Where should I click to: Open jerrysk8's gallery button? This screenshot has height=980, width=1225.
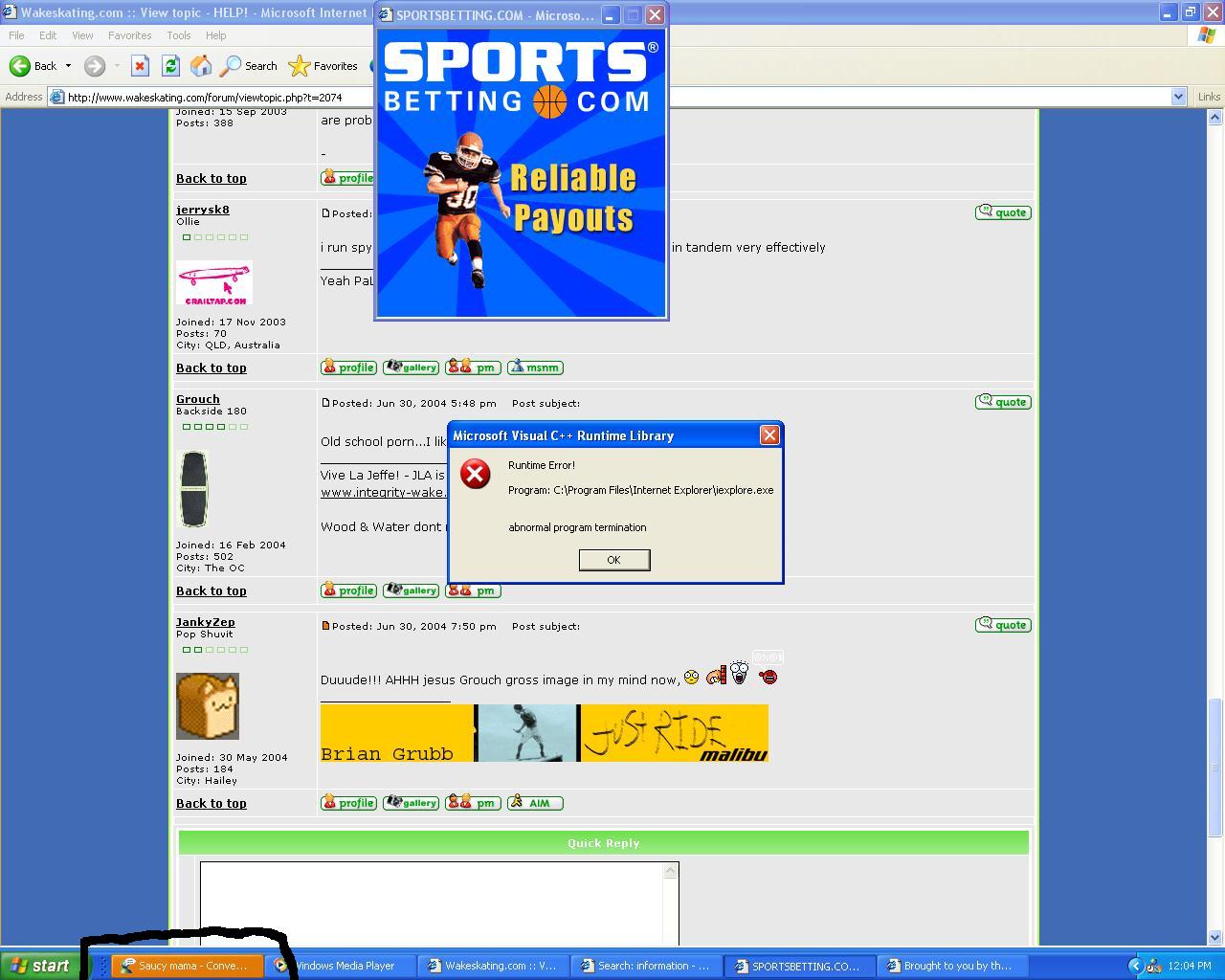(412, 367)
